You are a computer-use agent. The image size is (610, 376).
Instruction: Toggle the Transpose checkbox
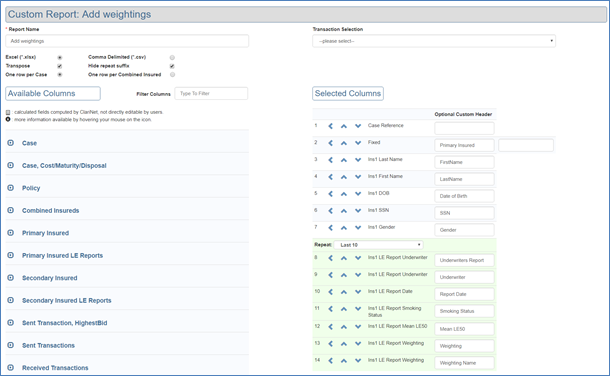coord(60,66)
